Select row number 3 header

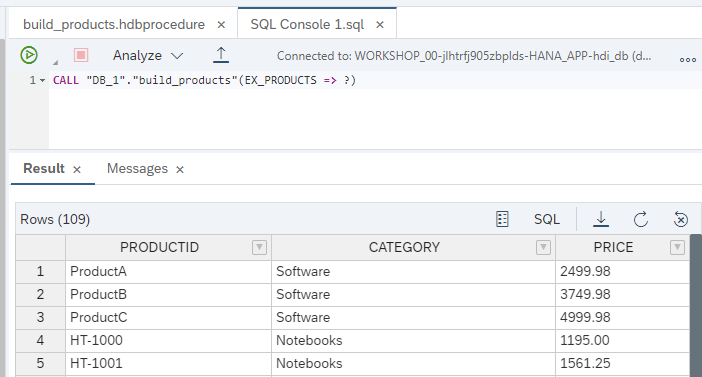coord(40,317)
